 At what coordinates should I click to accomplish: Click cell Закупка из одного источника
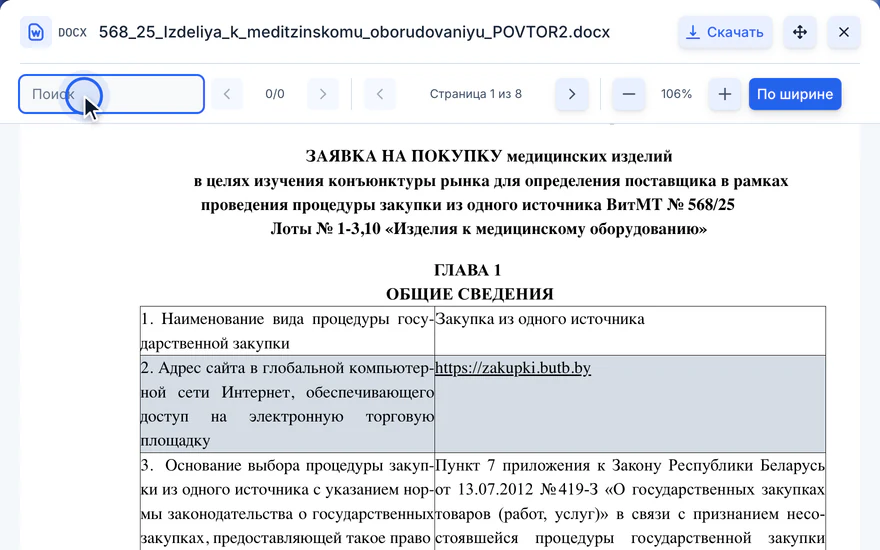[x=630, y=331]
